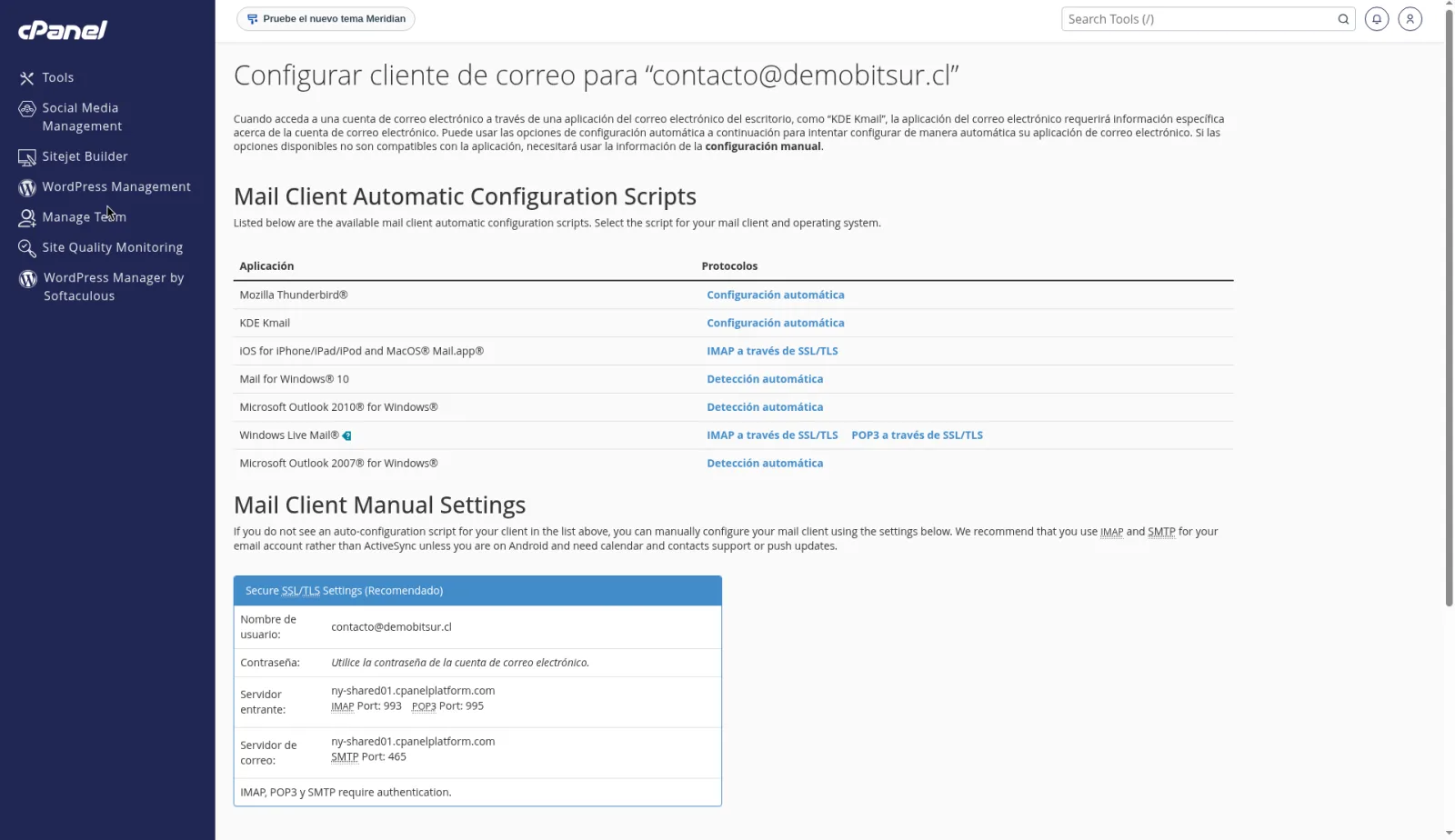The image size is (1455, 840).
Task: Click the page vertical scrollbar
Action: coord(1449,309)
